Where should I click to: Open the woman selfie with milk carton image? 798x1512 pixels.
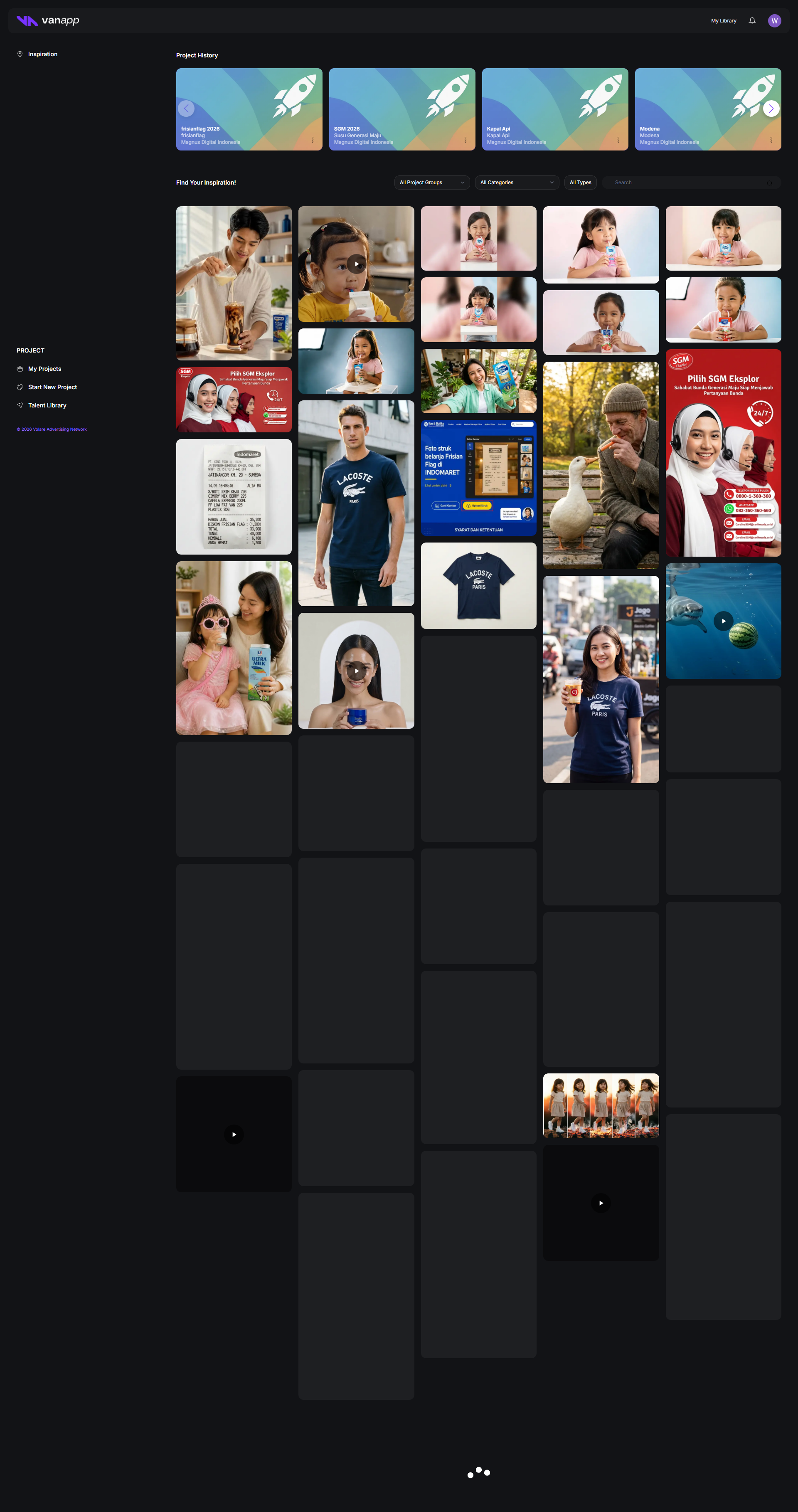pyautogui.click(x=478, y=381)
